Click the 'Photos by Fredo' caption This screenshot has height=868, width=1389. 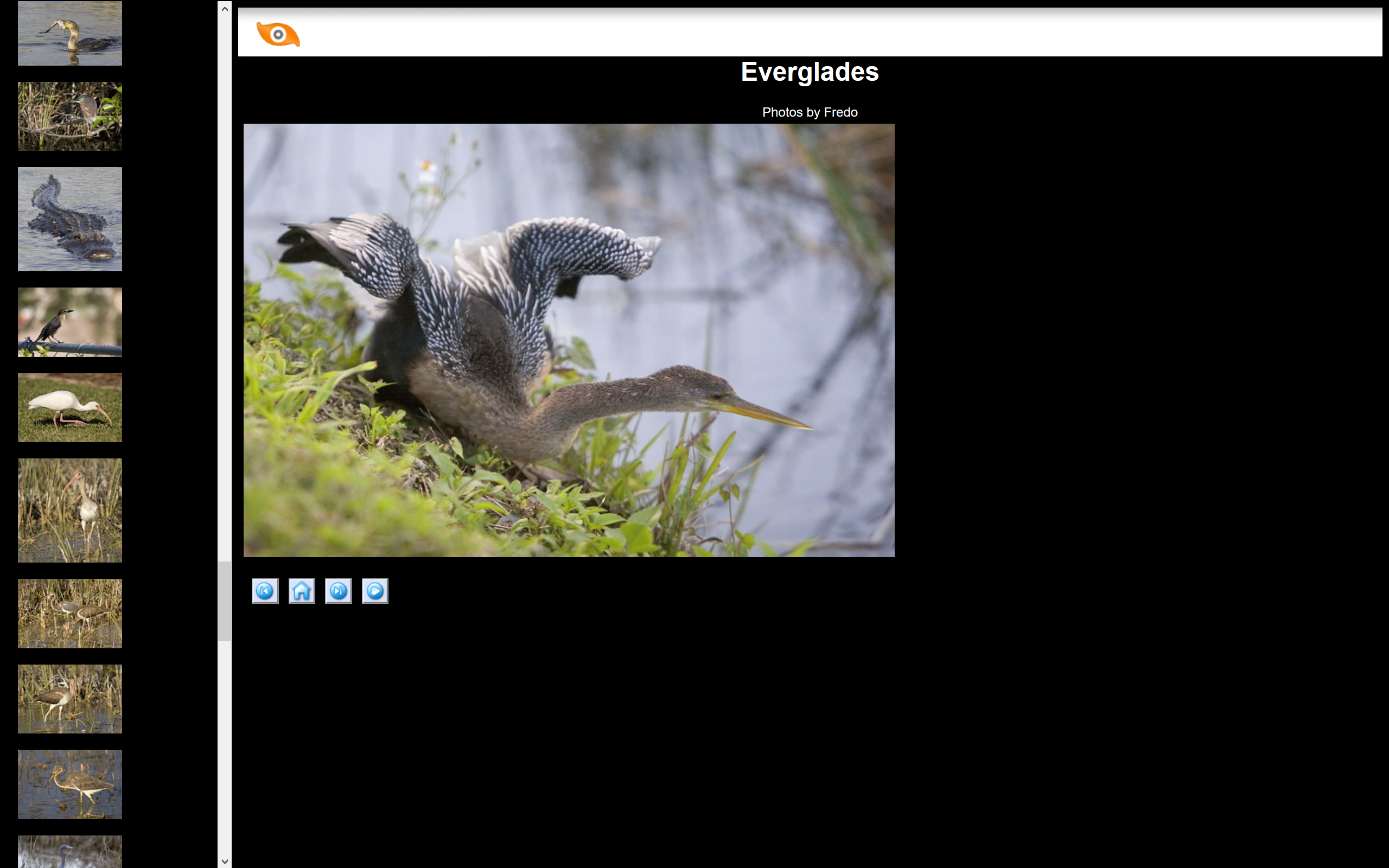tap(810, 112)
